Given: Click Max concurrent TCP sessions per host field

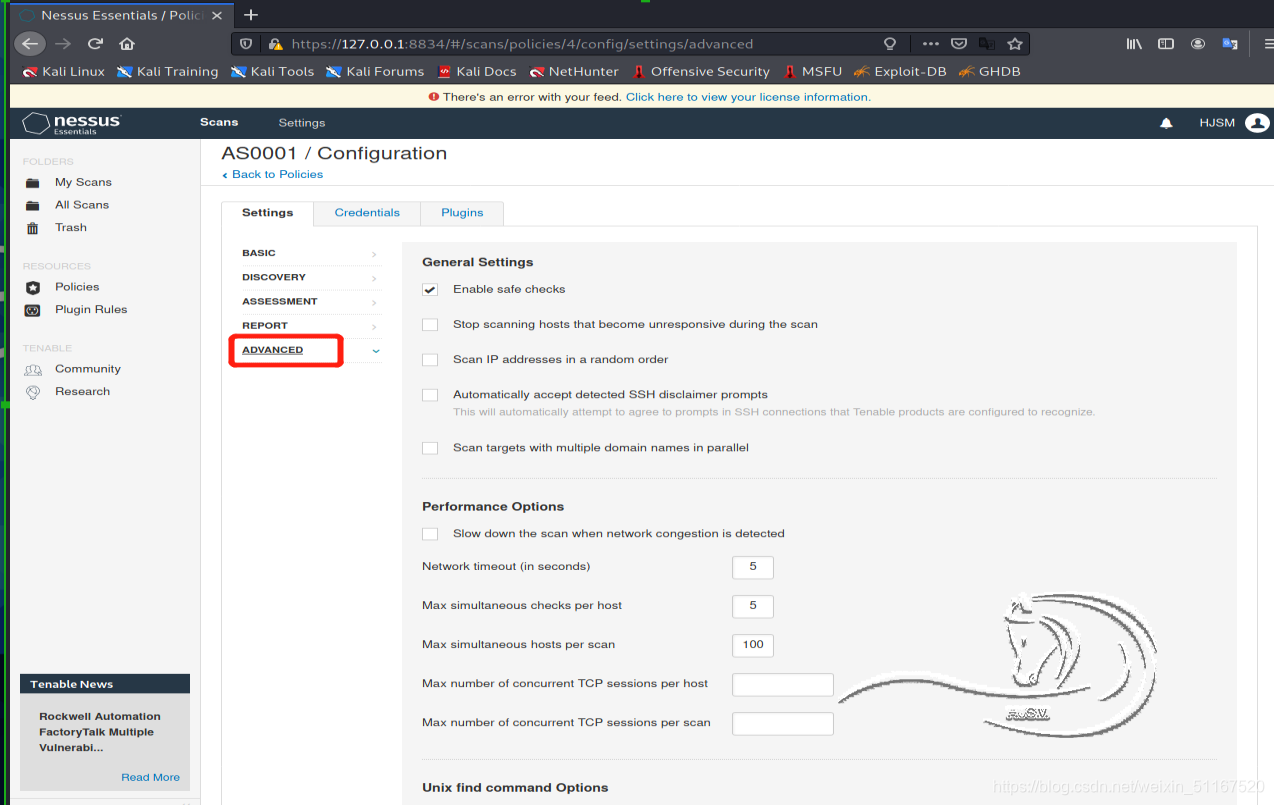Looking at the screenshot, I should pos(783,684).
